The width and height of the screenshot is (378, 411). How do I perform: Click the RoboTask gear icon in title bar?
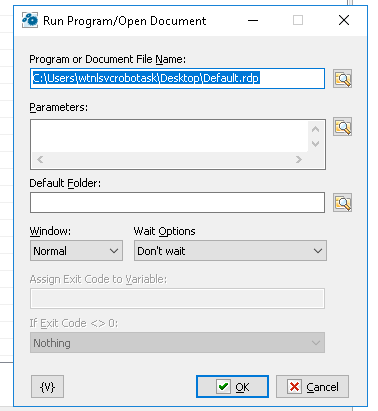30,20
